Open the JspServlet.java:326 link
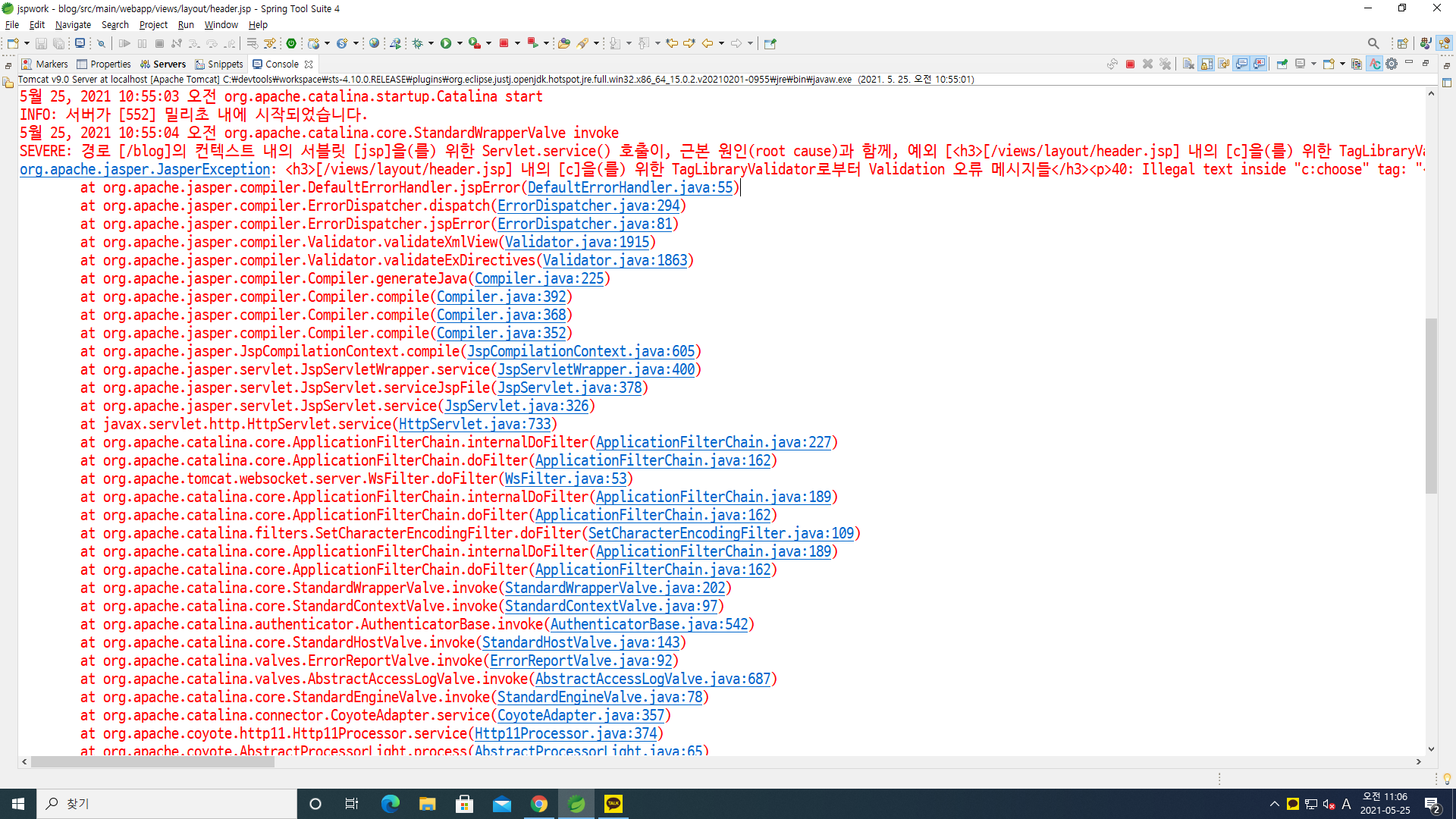The height and width of the screenshot is (819, 1456). click(x=516, y=406)
